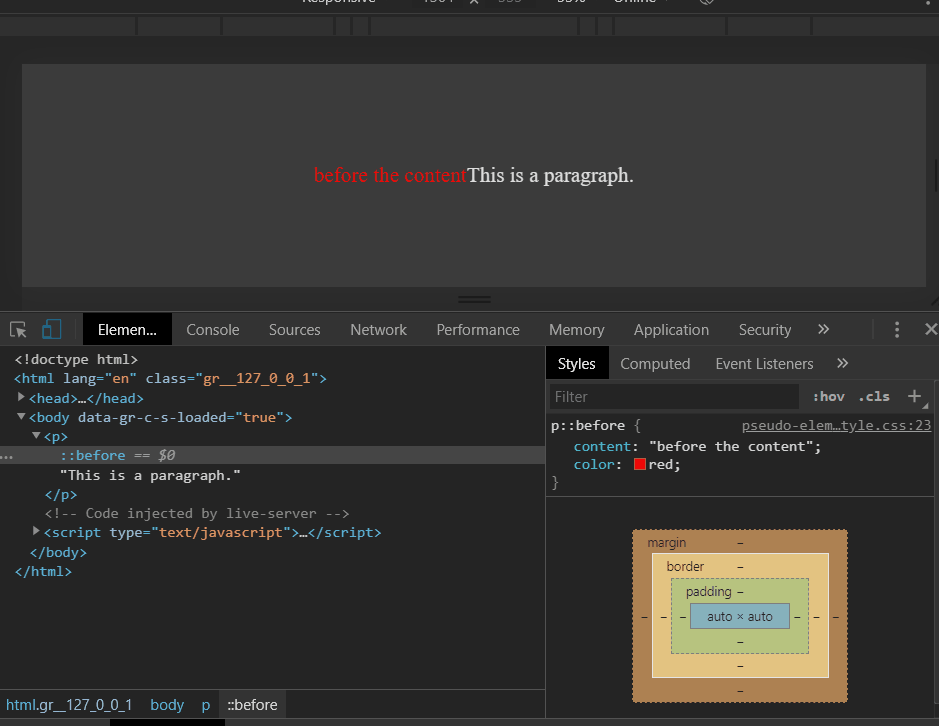Toggle element states with :hov button

[x=828, y=396]
